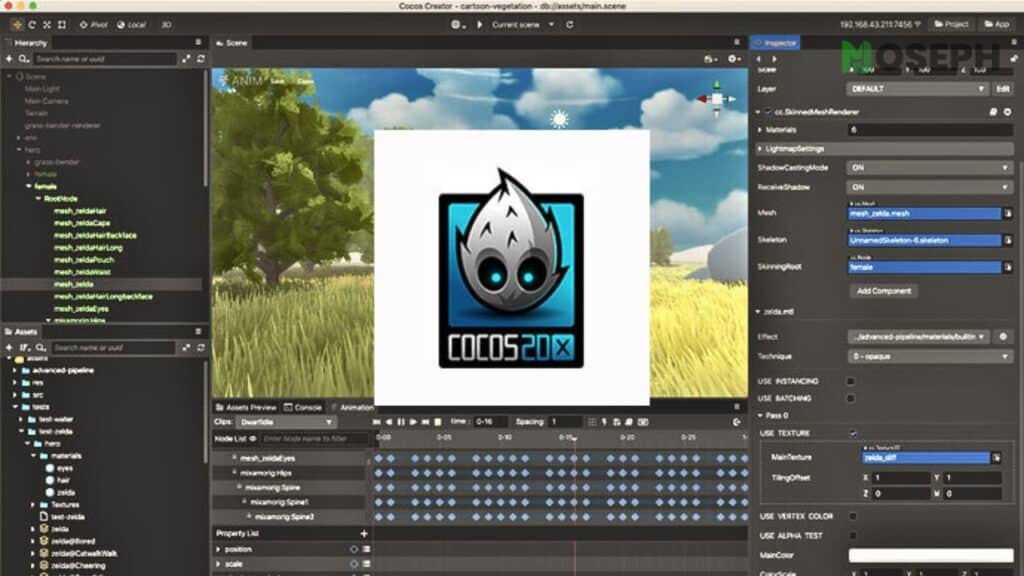Screen dimensions: 1024x576
Task: Select the Move transform tool
Action: pyautogui.click(x=17, y=25)
